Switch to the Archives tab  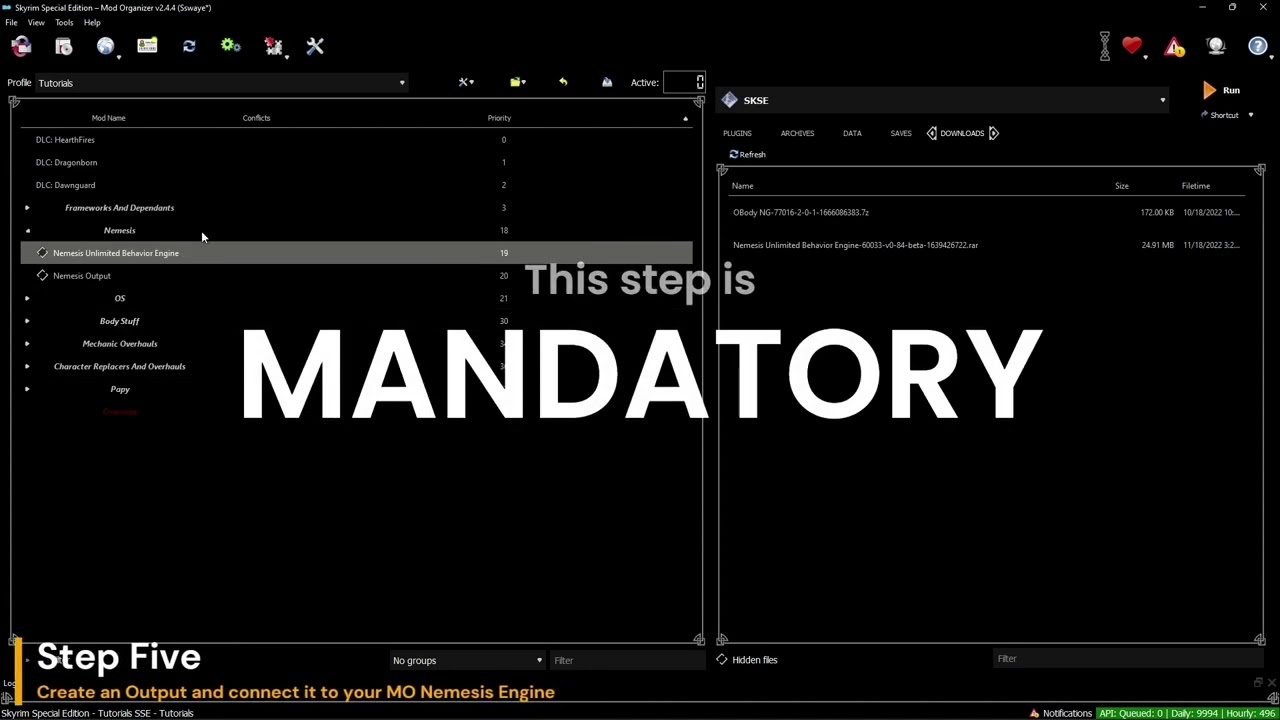797,133
